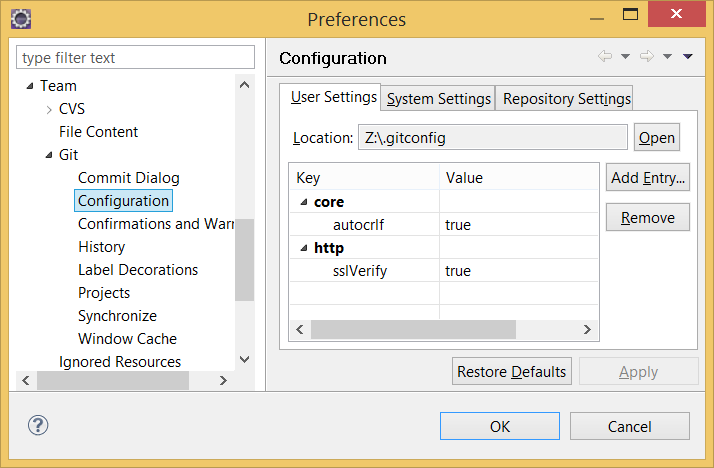
Task: Maximize the Preferences window
Action: (x=631, y=14)
